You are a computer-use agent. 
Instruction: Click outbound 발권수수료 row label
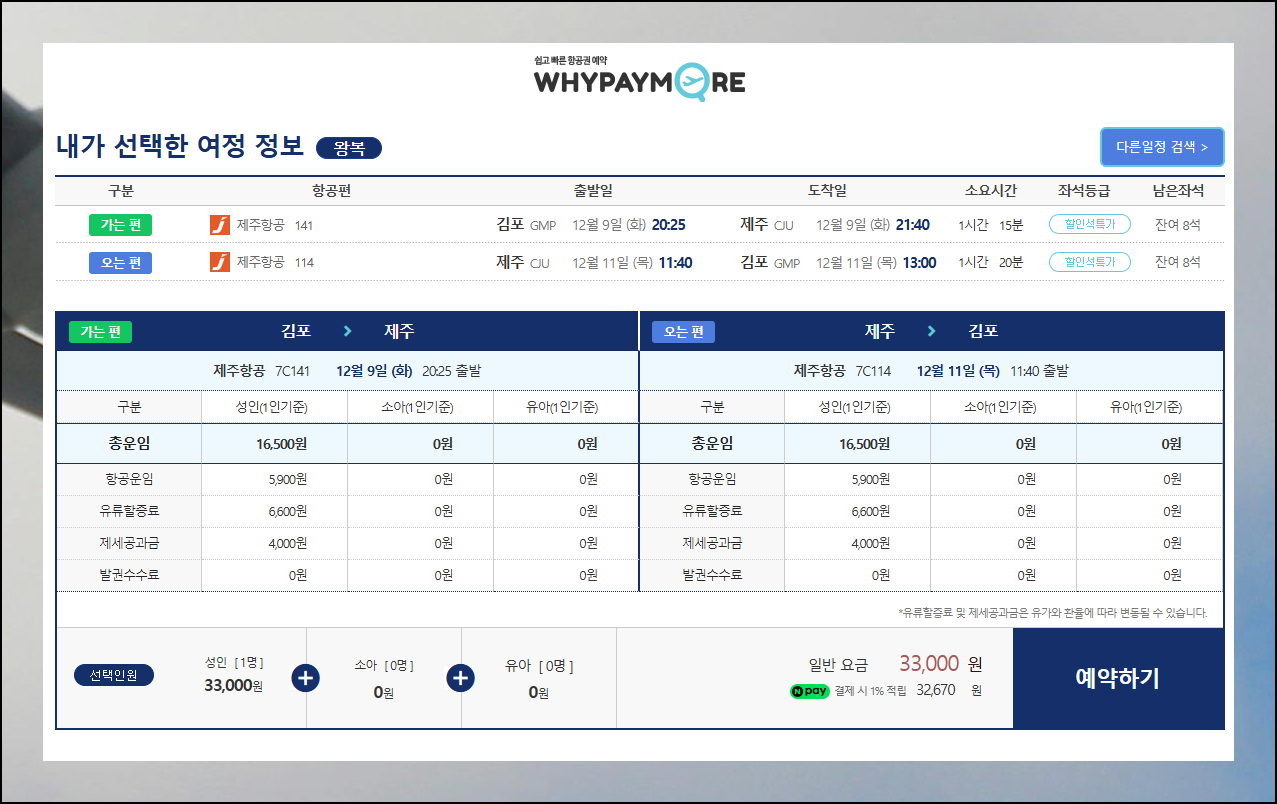[x=129, y=575]
